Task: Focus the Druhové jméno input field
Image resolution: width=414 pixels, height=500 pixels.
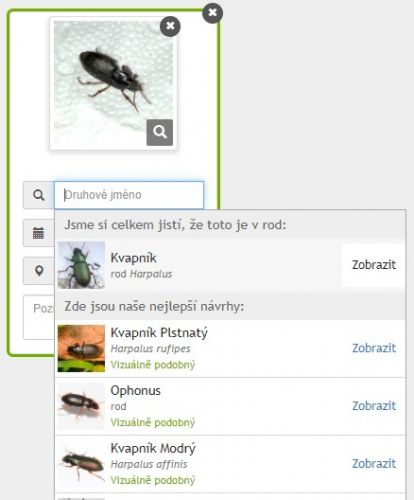Action: click(x=129, y=195)
